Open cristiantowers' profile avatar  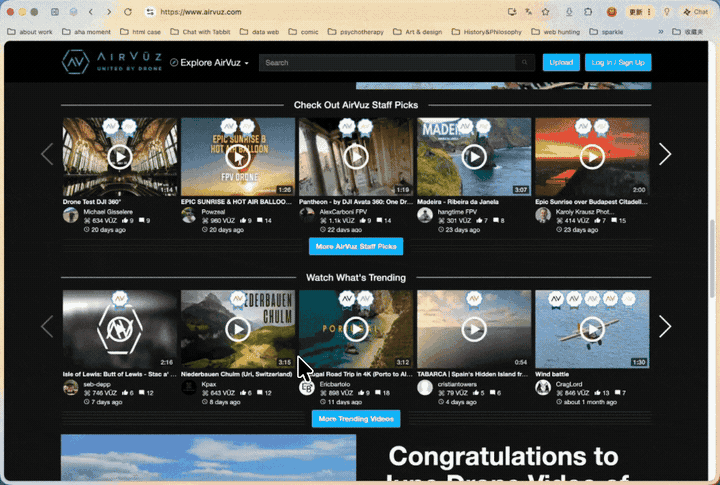tap(425, 388)
